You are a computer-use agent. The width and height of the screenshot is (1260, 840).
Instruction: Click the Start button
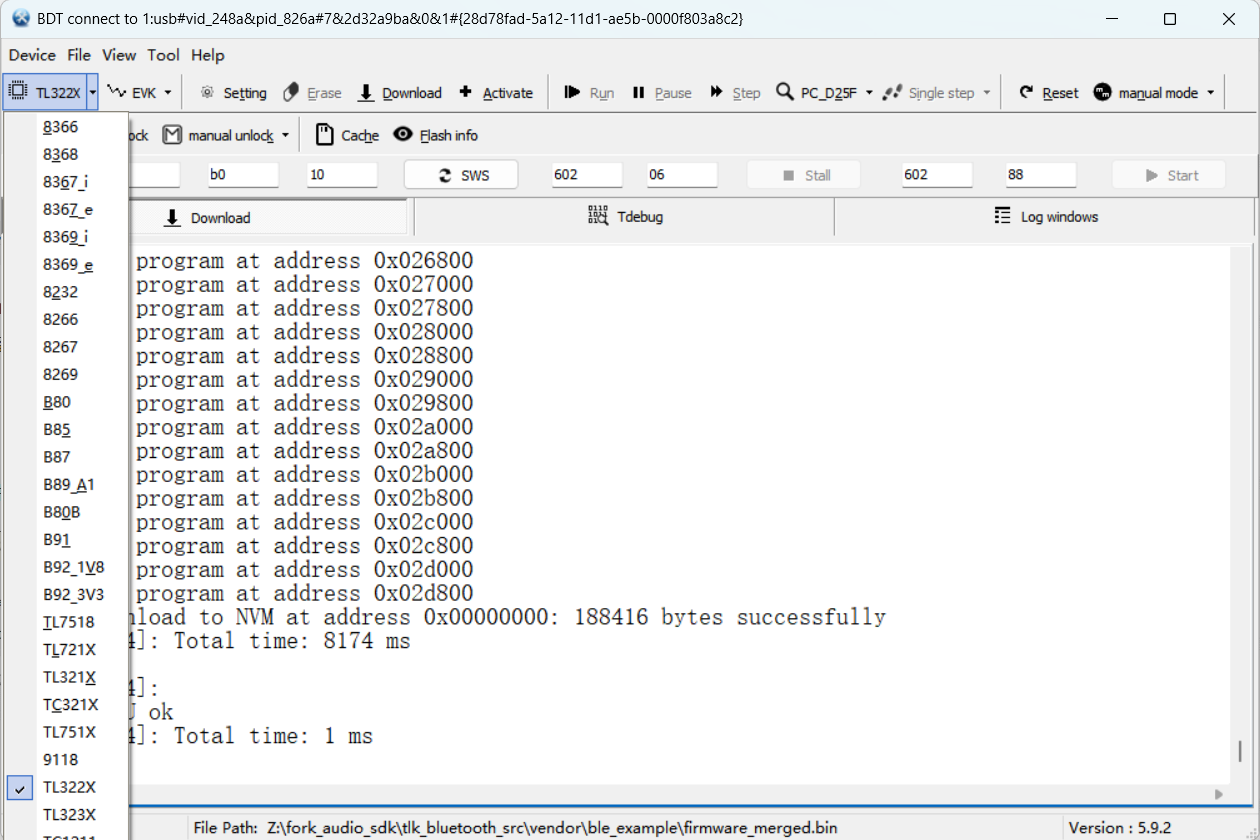click(1169, 175)
